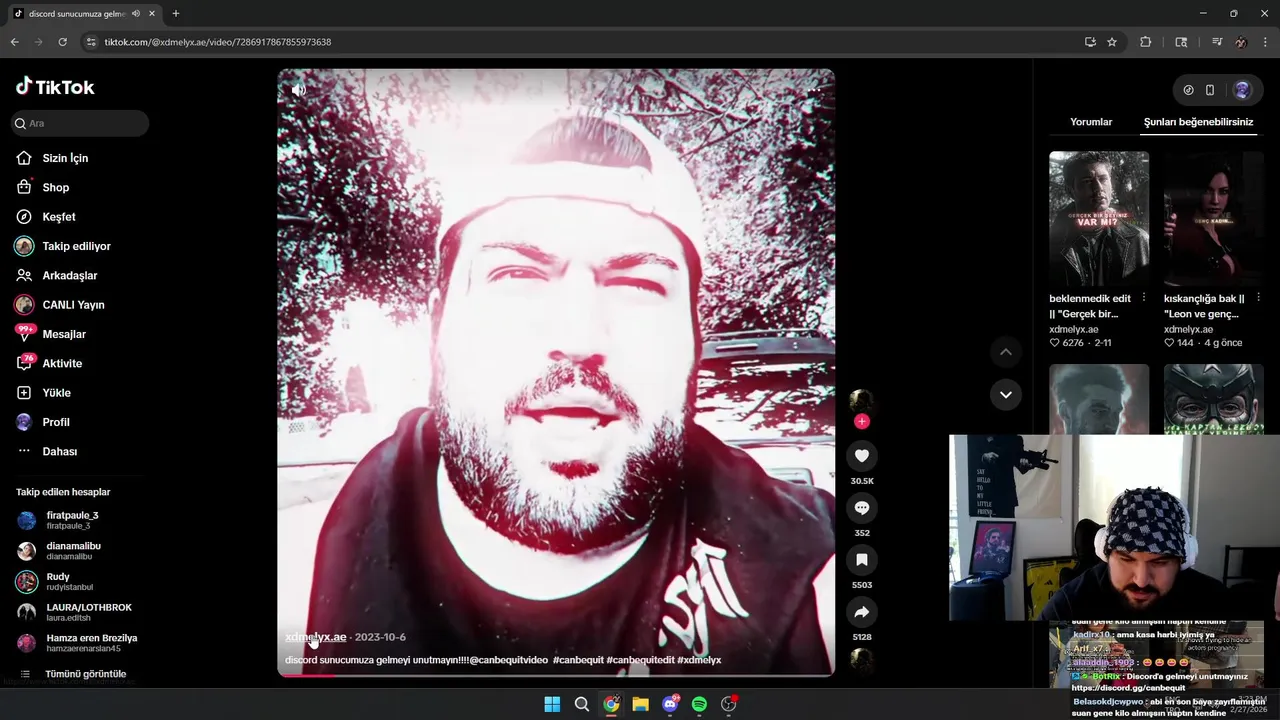The image size is (1280, 720).
Task: Switch to Yorumlar tab
Action: pos(1091,122)
